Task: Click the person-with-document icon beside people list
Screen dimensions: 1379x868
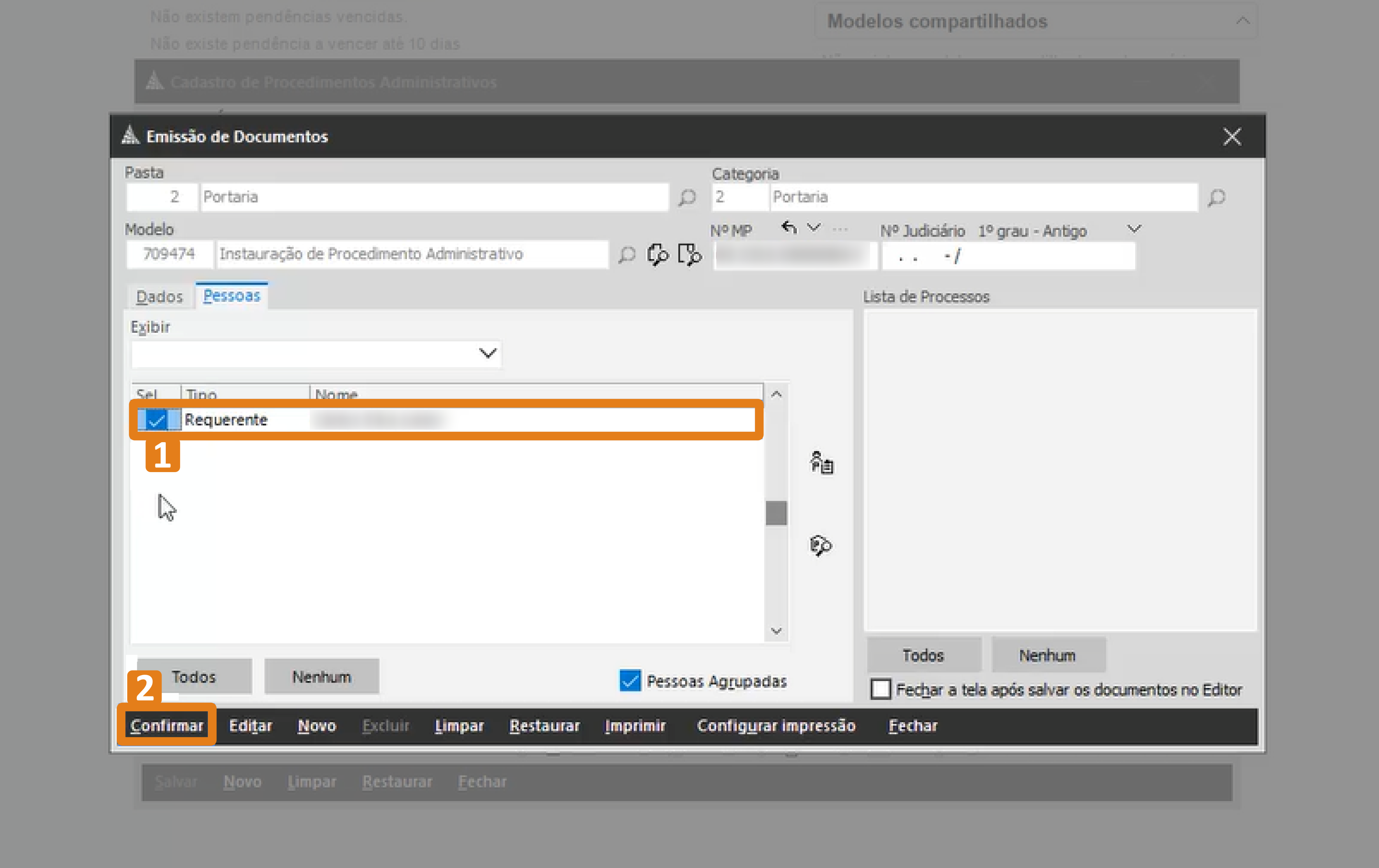Action: click(821, 462)
